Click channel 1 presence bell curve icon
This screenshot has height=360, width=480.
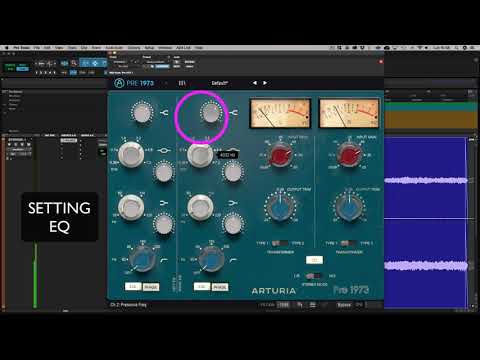pos(164,151)
